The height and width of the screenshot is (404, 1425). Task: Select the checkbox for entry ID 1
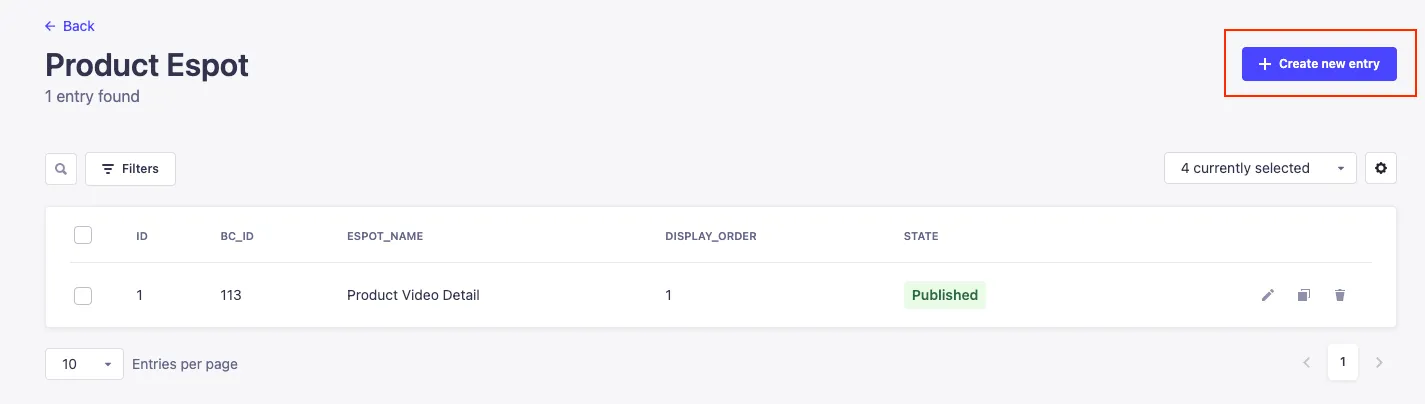pyautogui.click(x=83, y=295)
